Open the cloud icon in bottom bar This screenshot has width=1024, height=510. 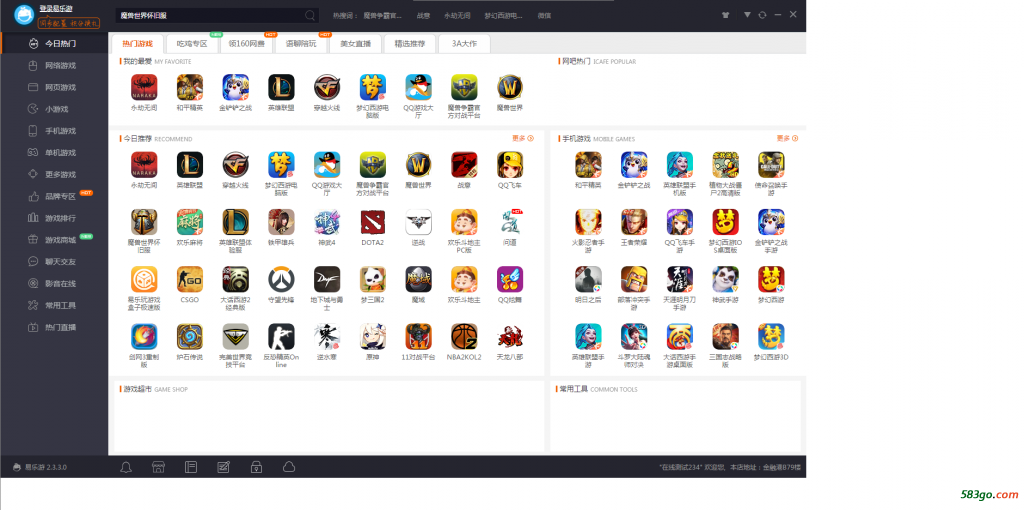click(x=289, y=467)
